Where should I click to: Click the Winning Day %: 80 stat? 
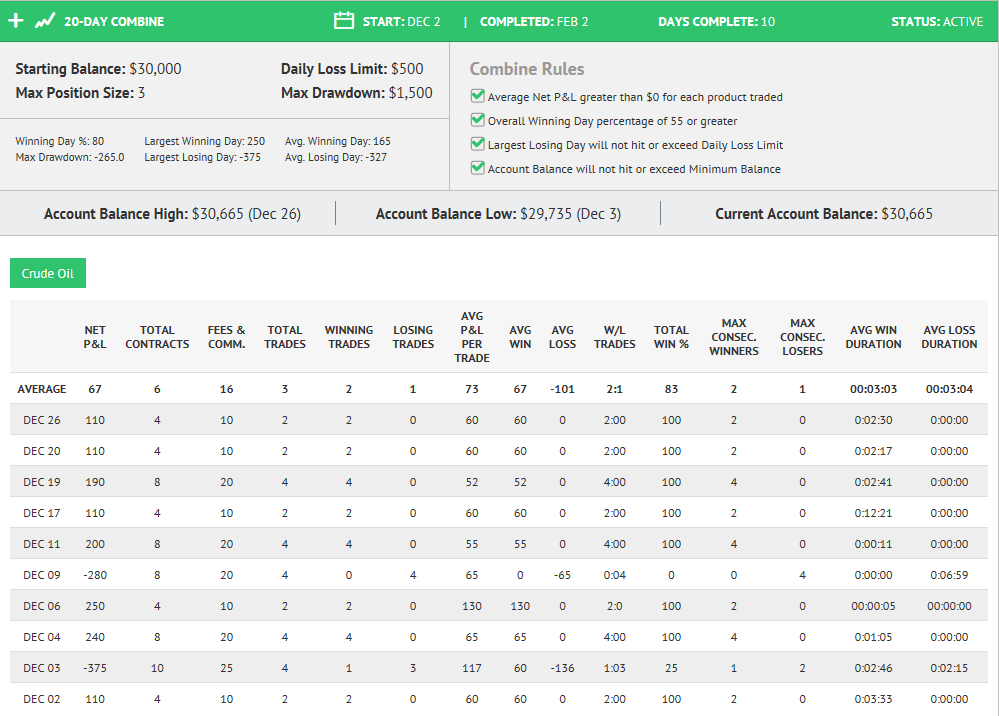(60, 141)
